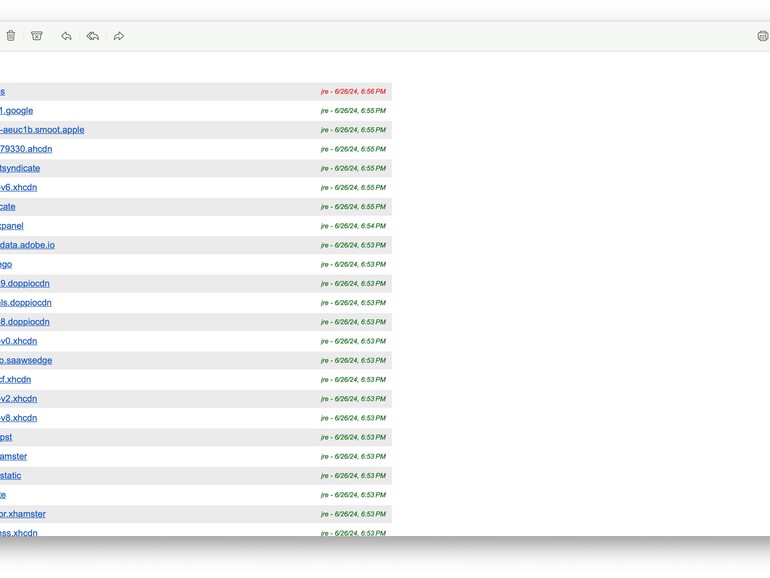Open the 1.google link

point(16,111)
